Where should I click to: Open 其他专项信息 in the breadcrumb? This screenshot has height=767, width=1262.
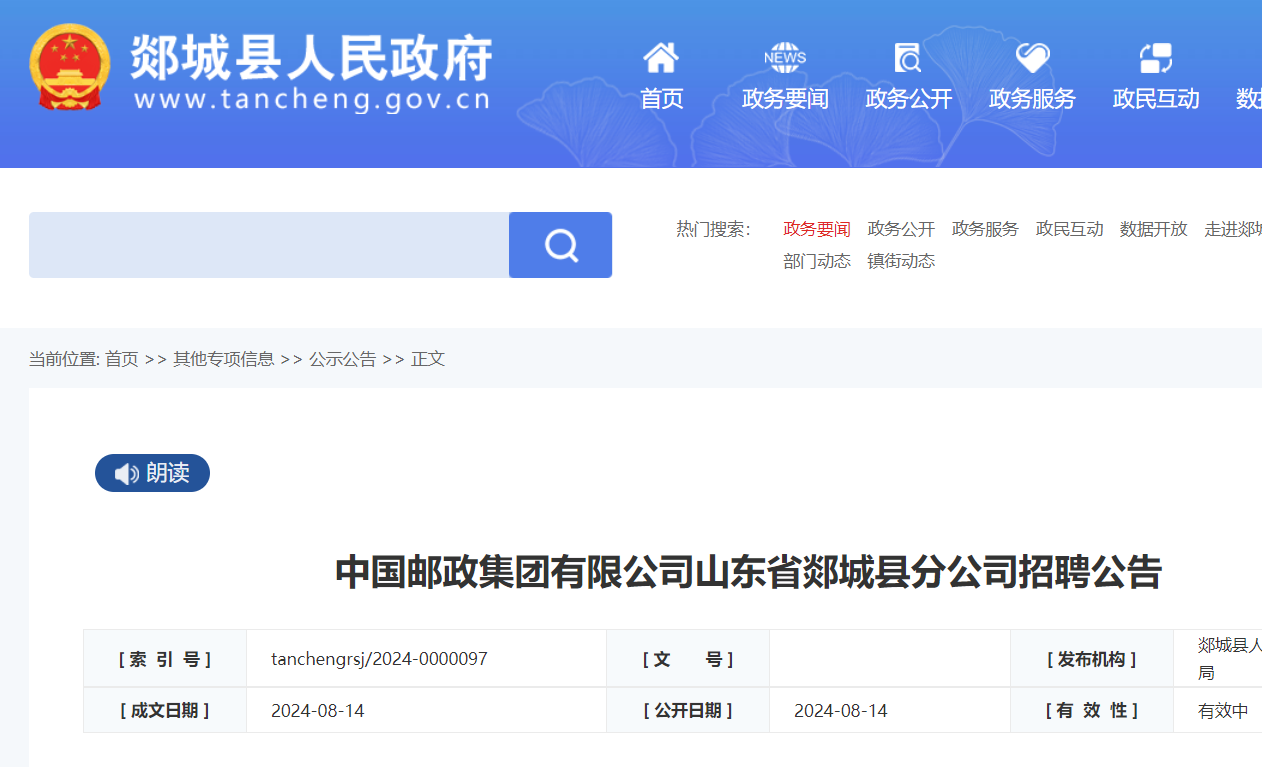[223, 359]
